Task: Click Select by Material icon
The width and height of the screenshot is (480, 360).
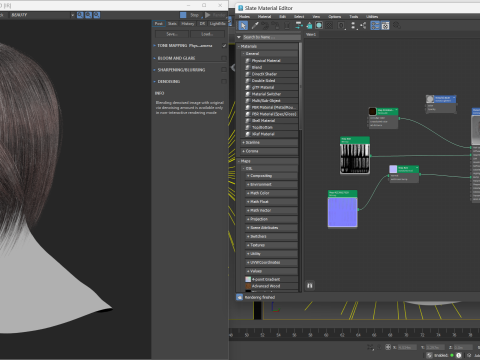Action: 397,25
